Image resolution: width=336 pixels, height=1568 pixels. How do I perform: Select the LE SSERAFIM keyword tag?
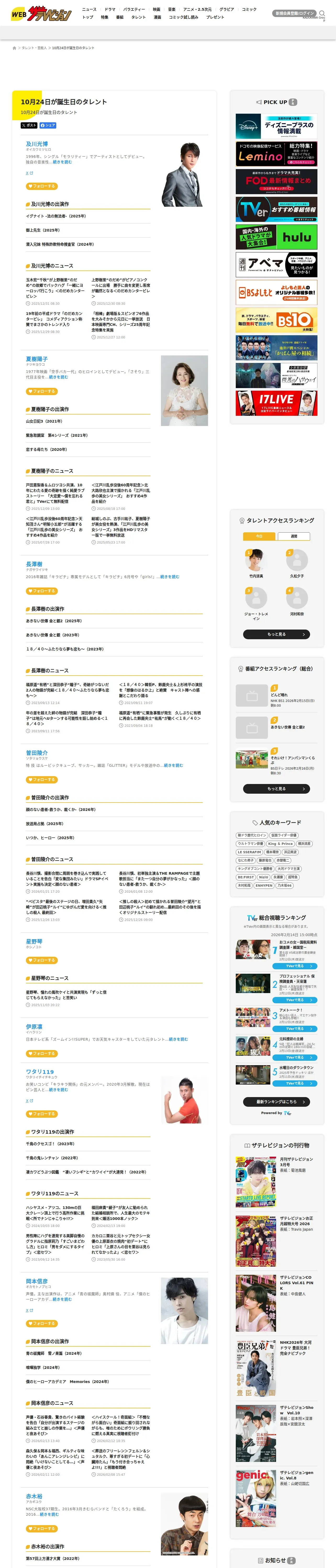pyautogui.click(x=249, y=852)
